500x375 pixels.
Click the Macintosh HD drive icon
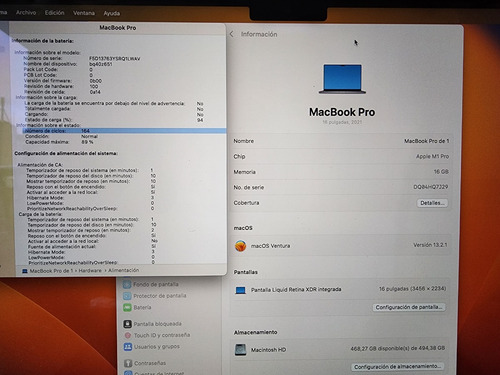240,350
